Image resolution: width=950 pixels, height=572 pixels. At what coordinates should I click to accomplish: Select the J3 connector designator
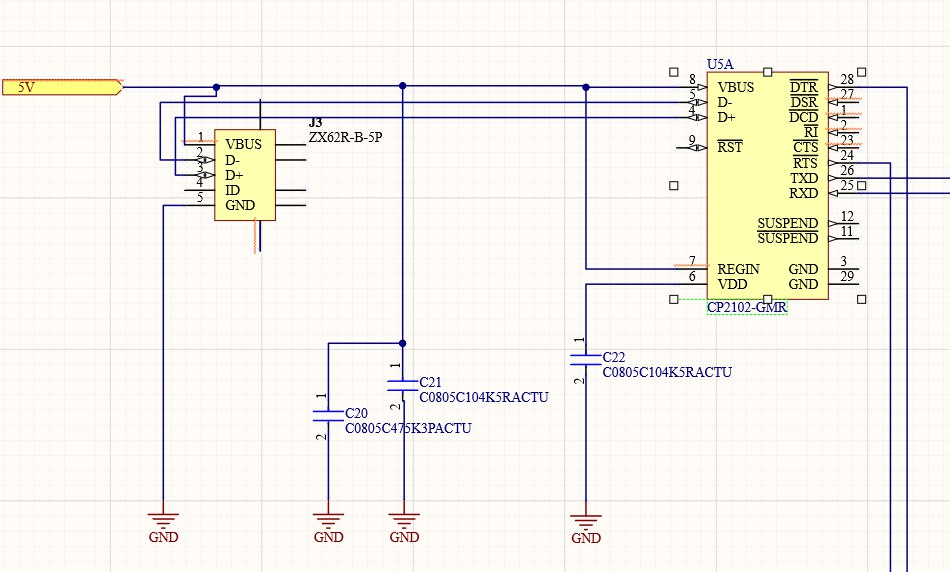point(315,123)
